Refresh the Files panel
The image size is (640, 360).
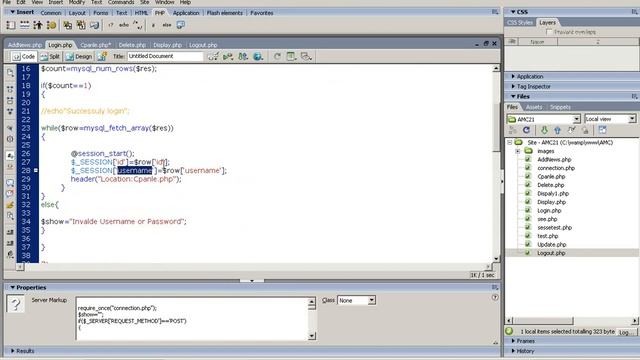527,130
